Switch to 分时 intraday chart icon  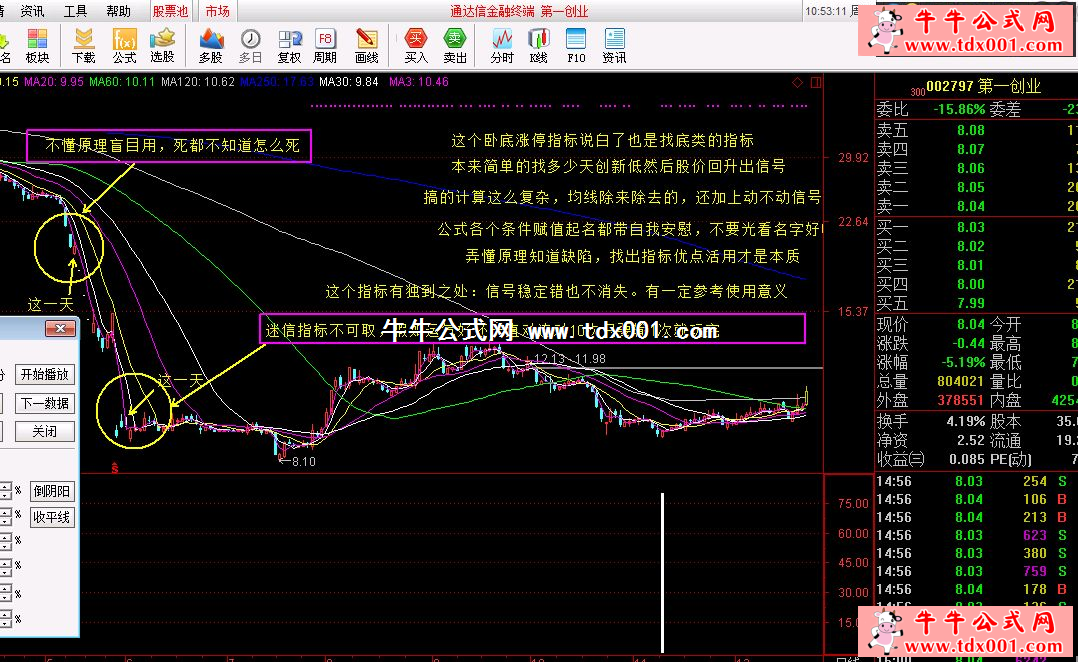[502, 46]
